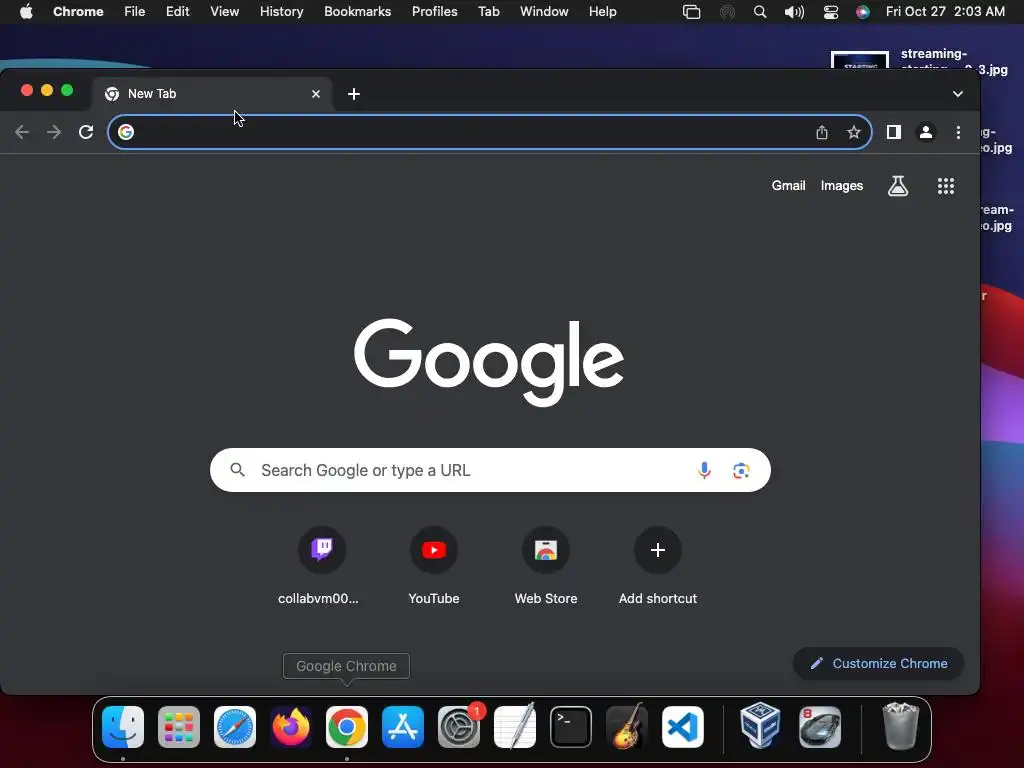Expand the tab search chevron
Screen dimensions: 1024x768
pos(957,94)
